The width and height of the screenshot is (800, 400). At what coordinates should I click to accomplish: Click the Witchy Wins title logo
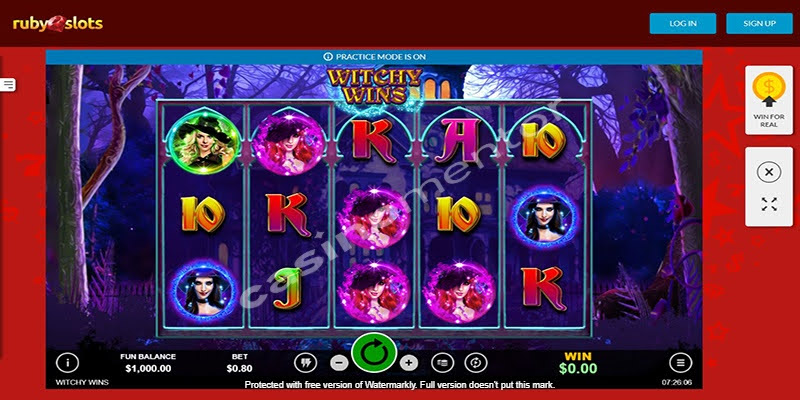click(374, 86)
